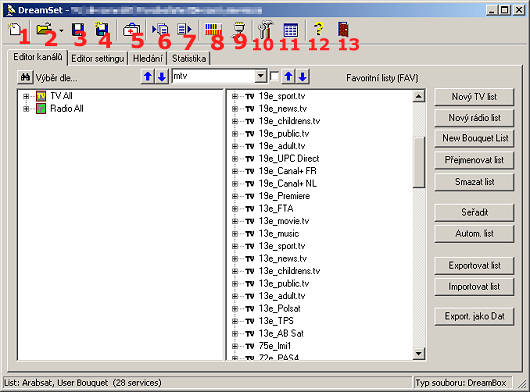Click the scrollbar down arrow in favourites list
This screenshot has width=530, height=392.
(x=418, y=353)
